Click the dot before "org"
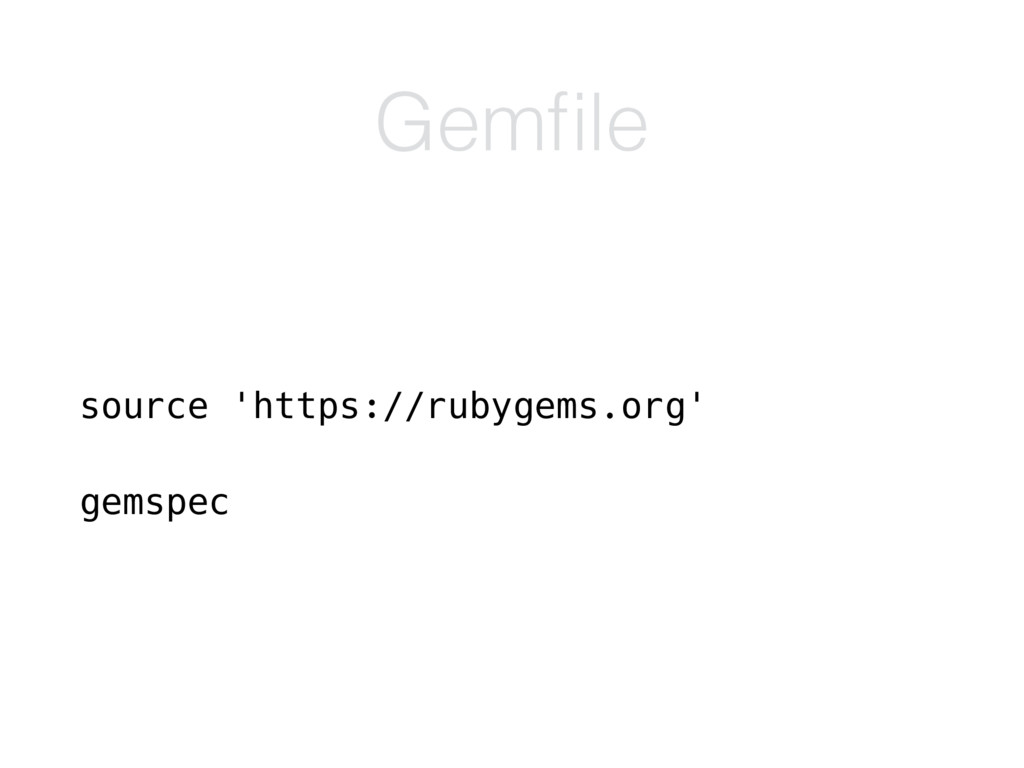 609,417
